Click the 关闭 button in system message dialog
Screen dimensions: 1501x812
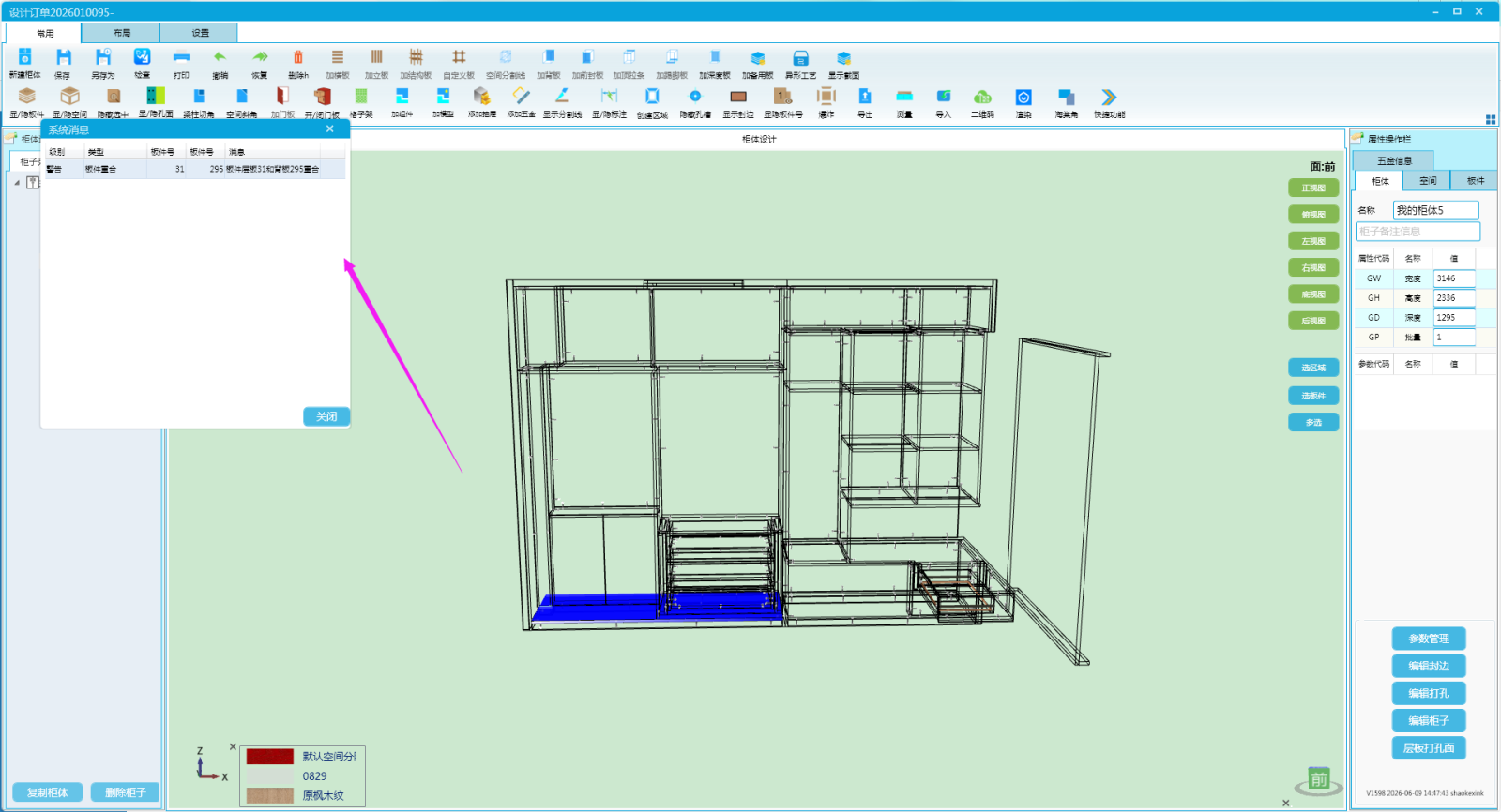326,416
